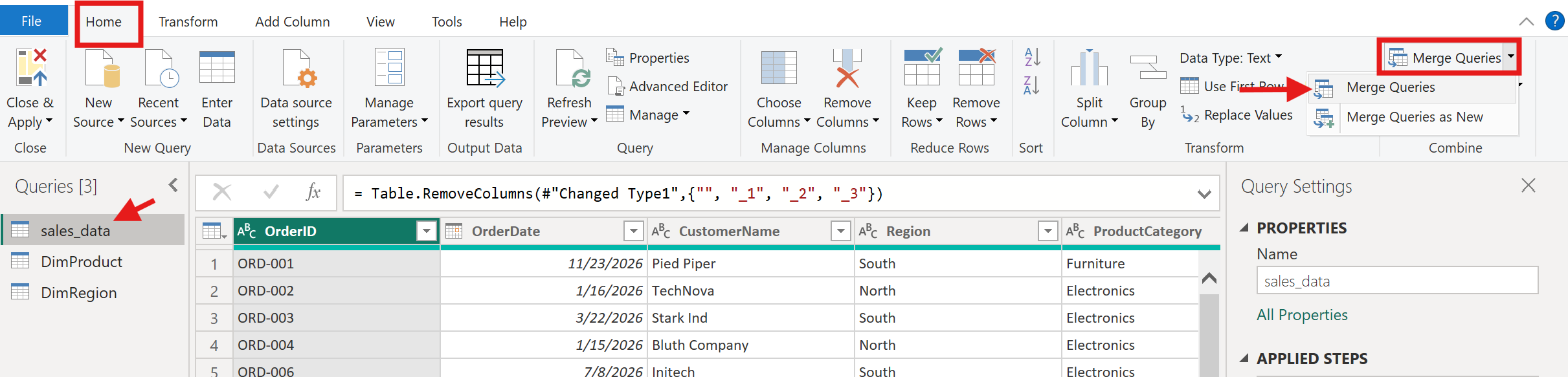Select row number 3 header
Viewport: 1568px width, 377px height.
click(x=214, y=318)
